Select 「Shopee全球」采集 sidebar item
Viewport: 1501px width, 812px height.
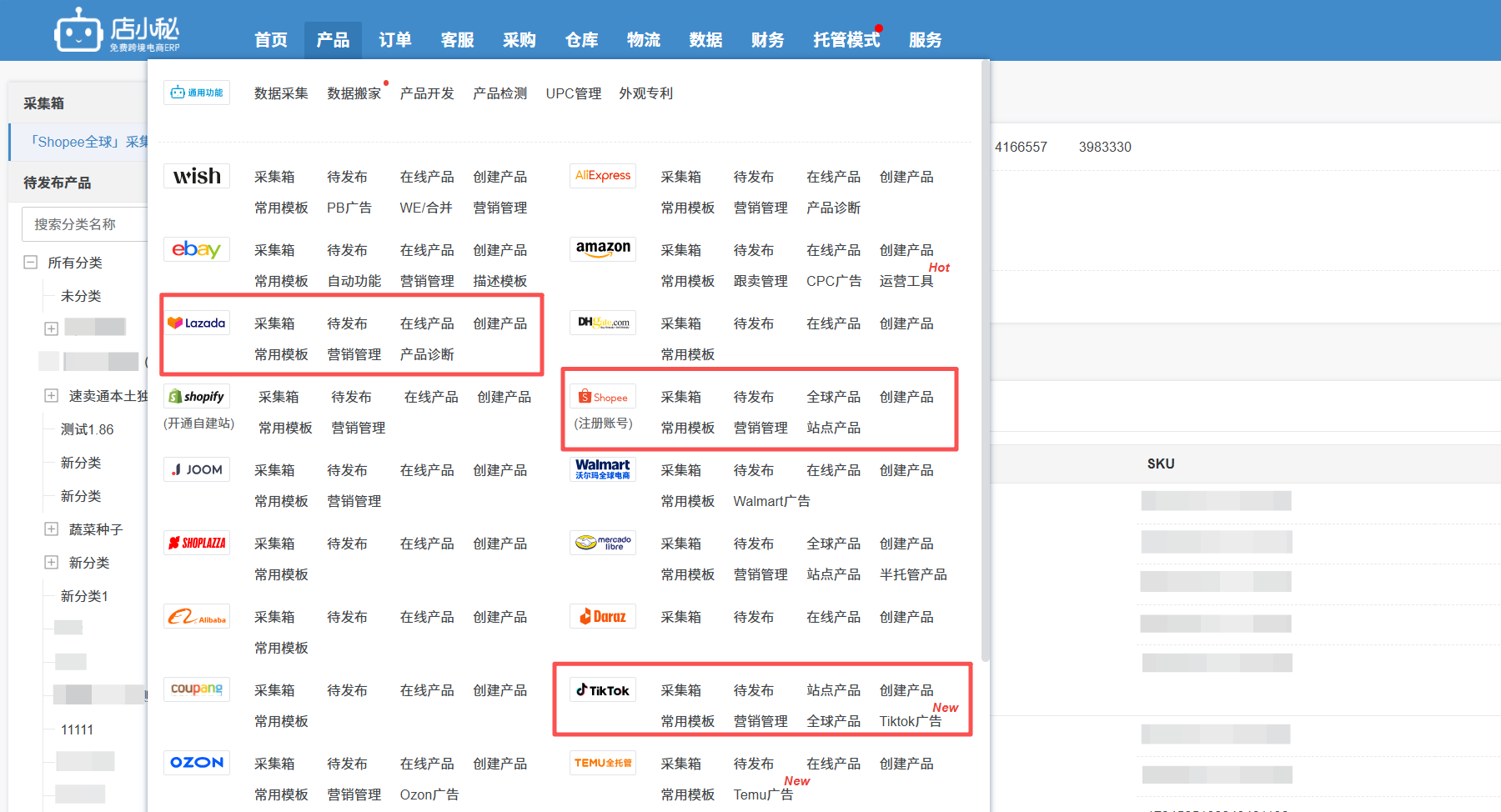[79, 142]
